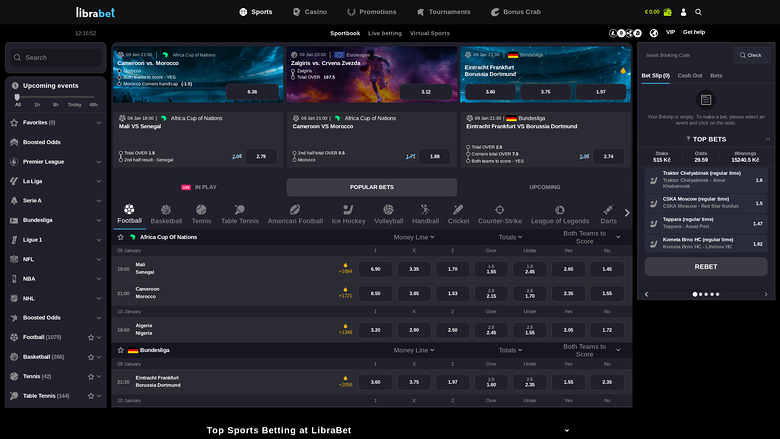This screenshot has height=439, width=780.
Task: Pick odds 6.38 on Cameroon vs. Morocco banner
Action: click(252, 92)
